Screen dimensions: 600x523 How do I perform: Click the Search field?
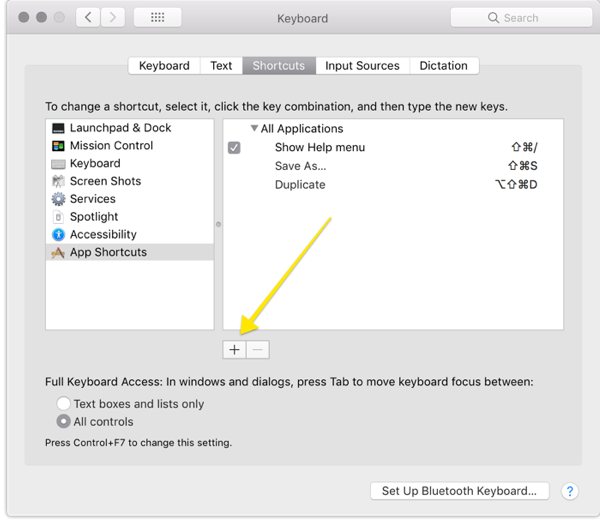coord(518,18)
